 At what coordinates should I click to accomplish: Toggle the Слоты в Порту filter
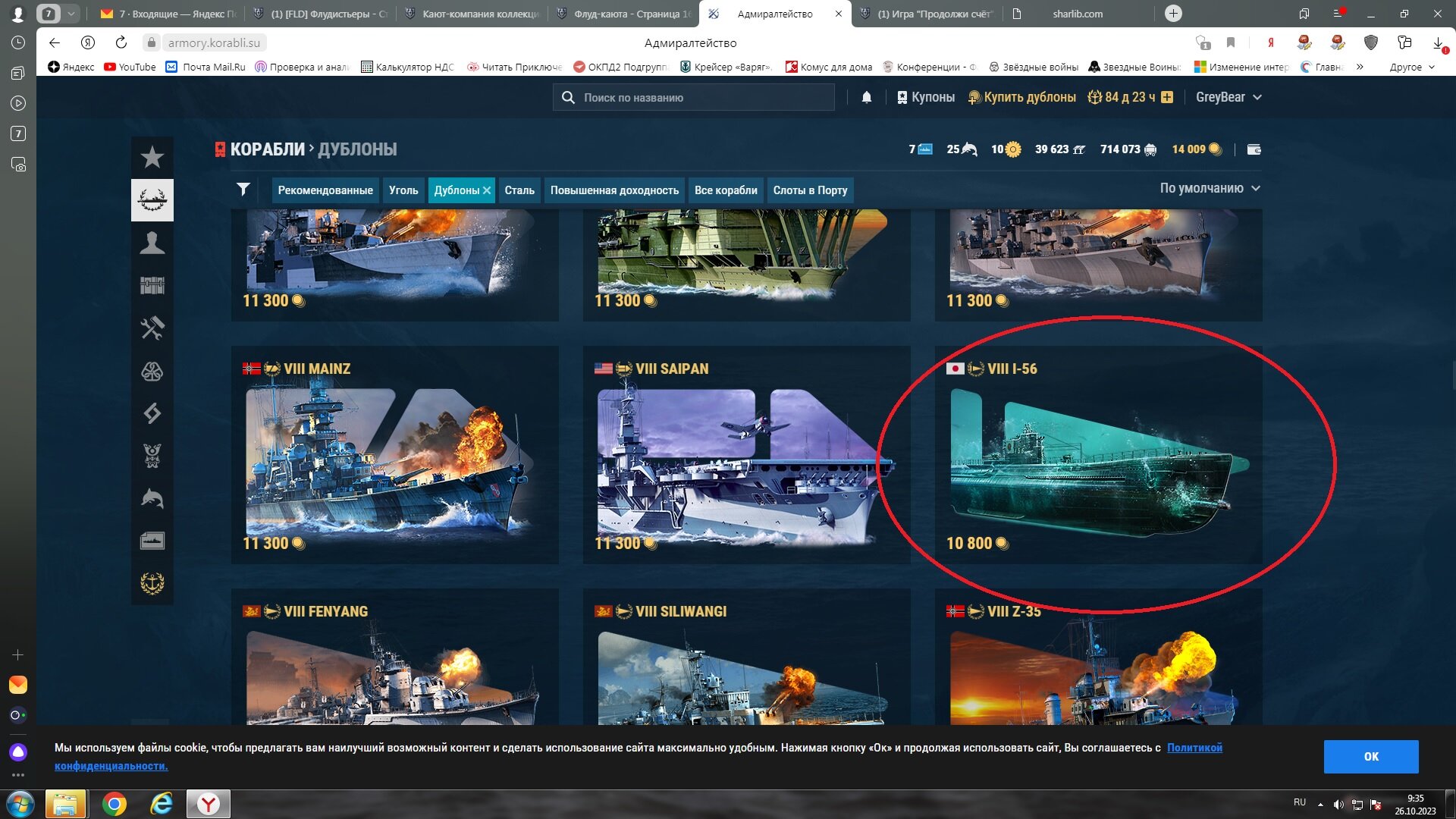click(810, 190)
